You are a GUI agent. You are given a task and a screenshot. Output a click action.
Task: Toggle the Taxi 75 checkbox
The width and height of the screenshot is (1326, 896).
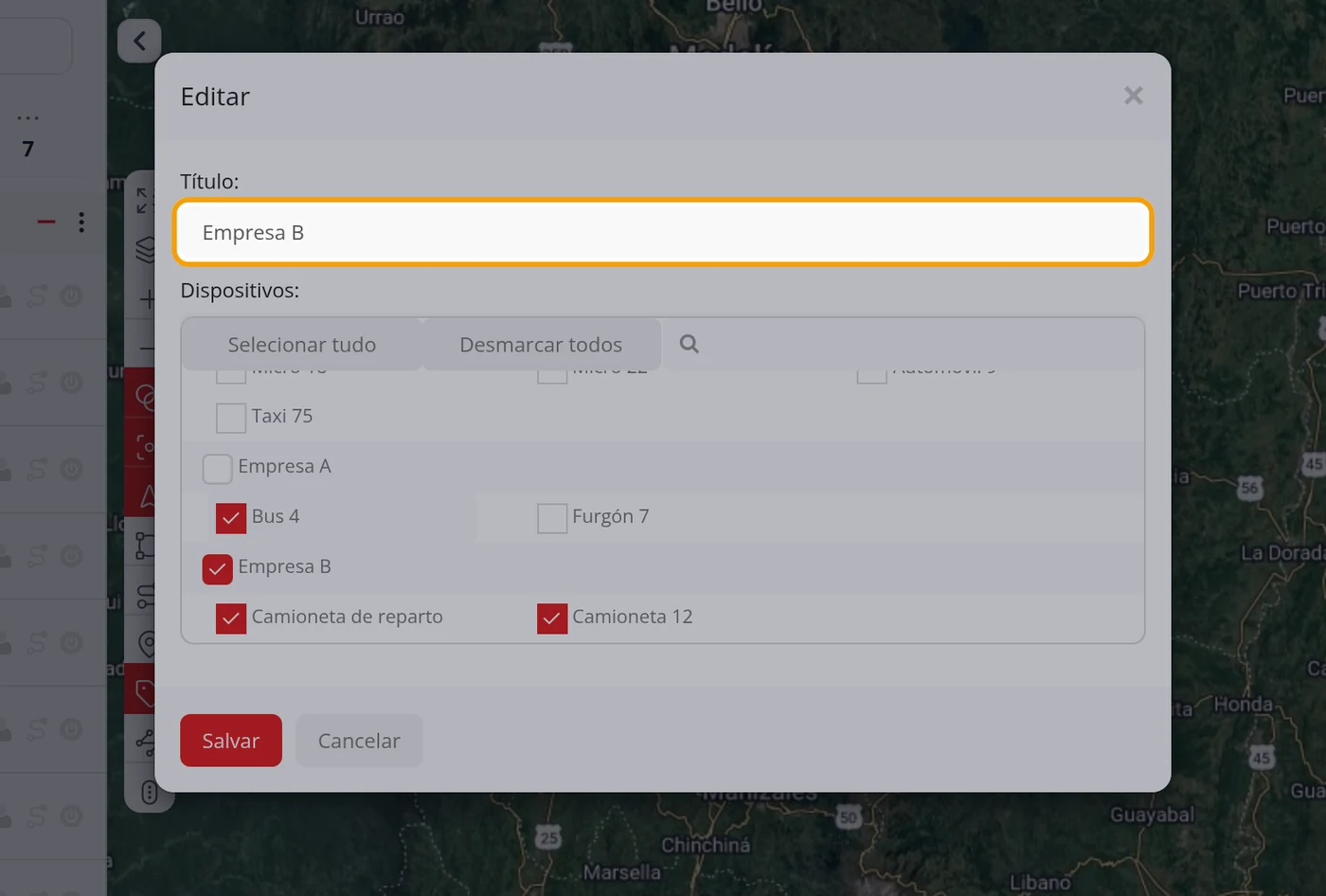pyautogui.click(x=231, y=418)
